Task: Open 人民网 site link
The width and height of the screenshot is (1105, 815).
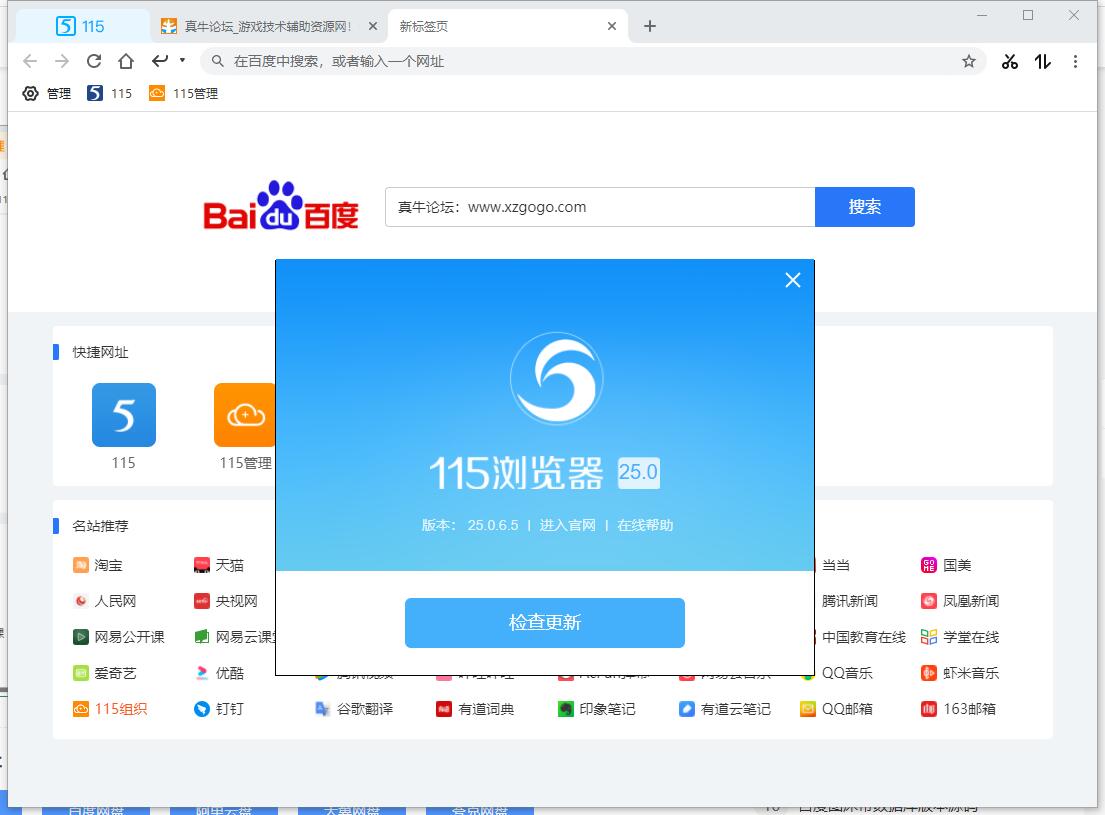Action: coord(105,601)
